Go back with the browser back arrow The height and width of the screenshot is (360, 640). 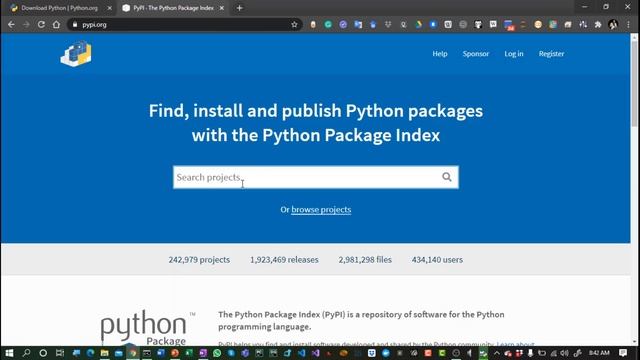(x=11, y=24)
